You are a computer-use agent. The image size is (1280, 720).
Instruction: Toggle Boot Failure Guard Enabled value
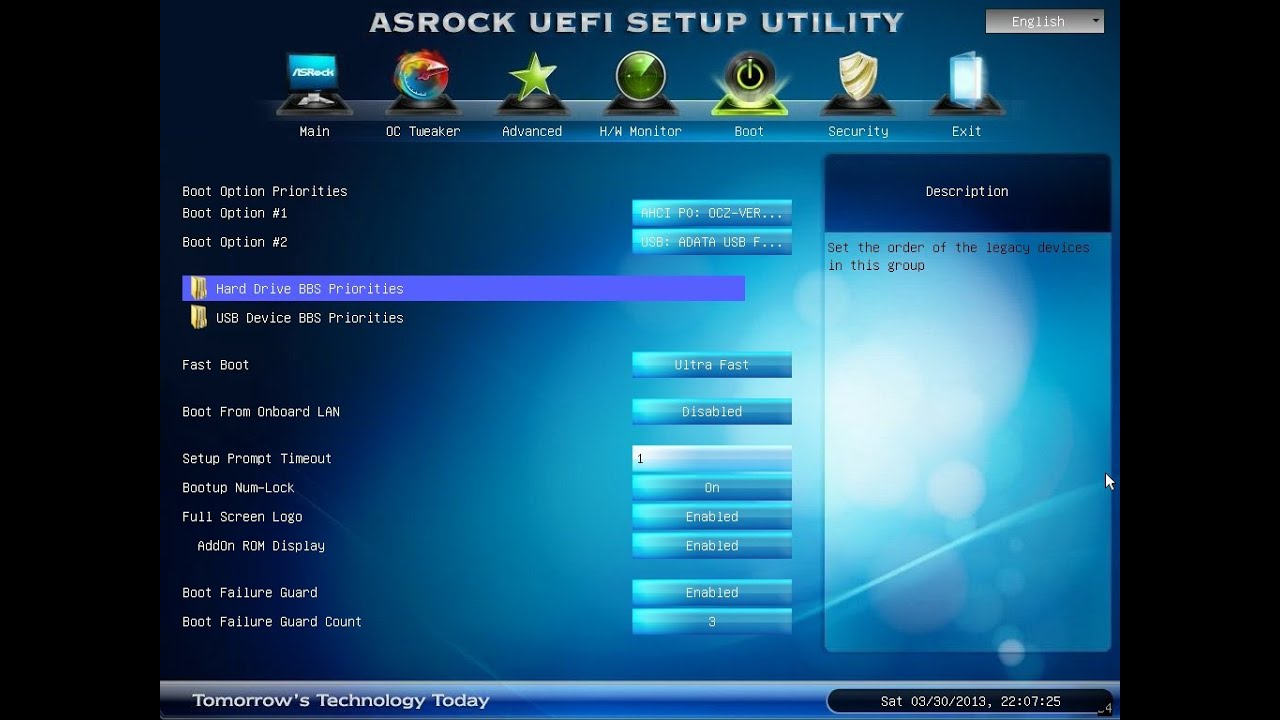[712, 593]
